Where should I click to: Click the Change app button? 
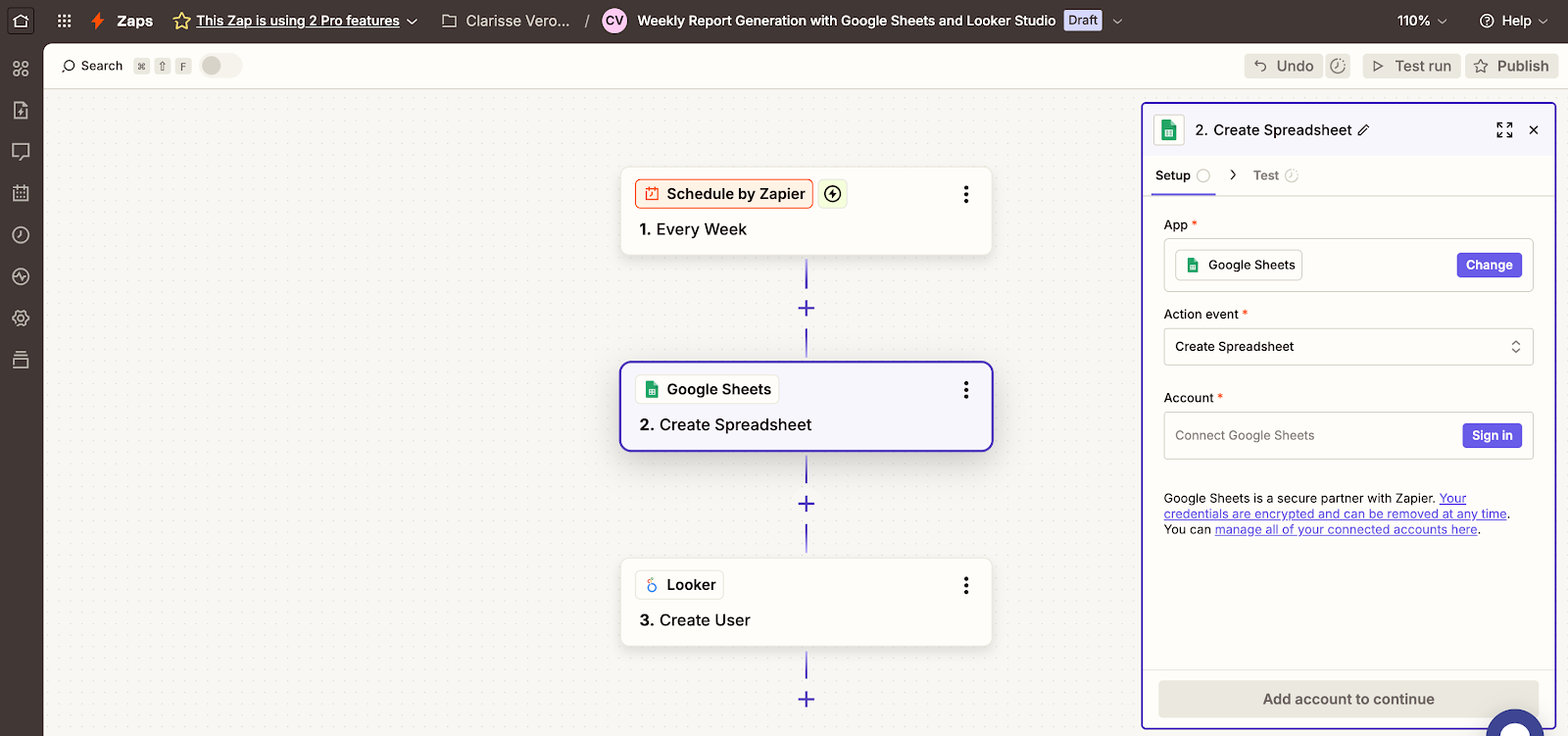(1489, 265)
